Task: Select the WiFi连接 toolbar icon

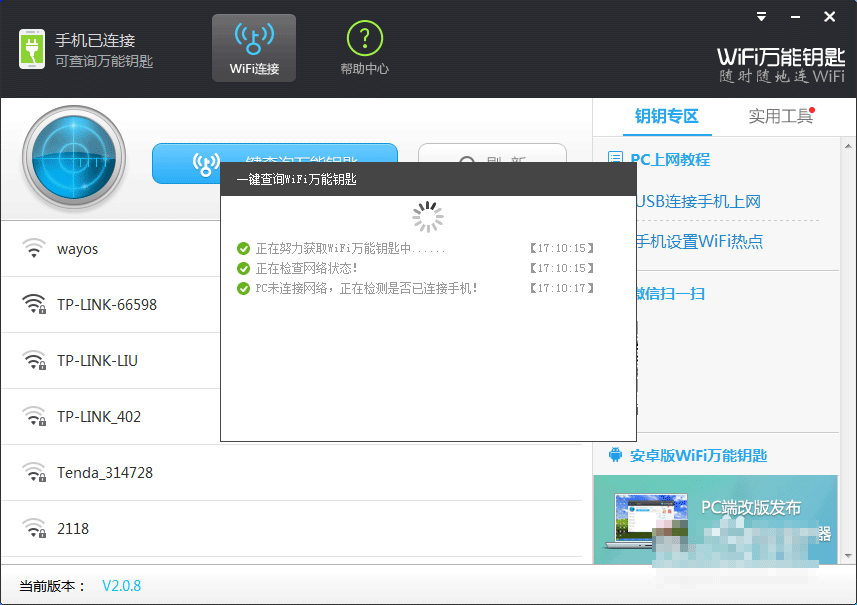Action: click(254, 47)
